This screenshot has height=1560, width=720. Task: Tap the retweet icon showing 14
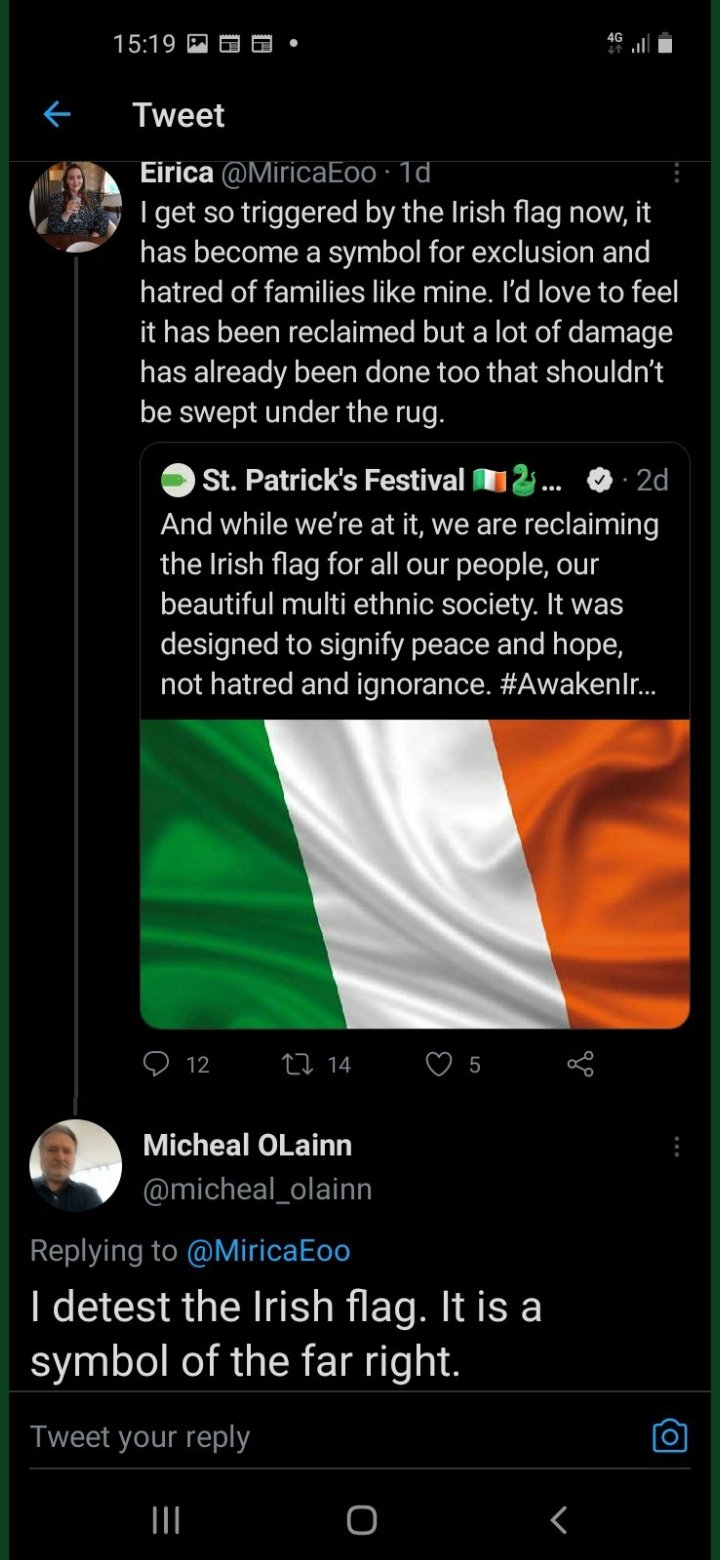[296, 1064]
